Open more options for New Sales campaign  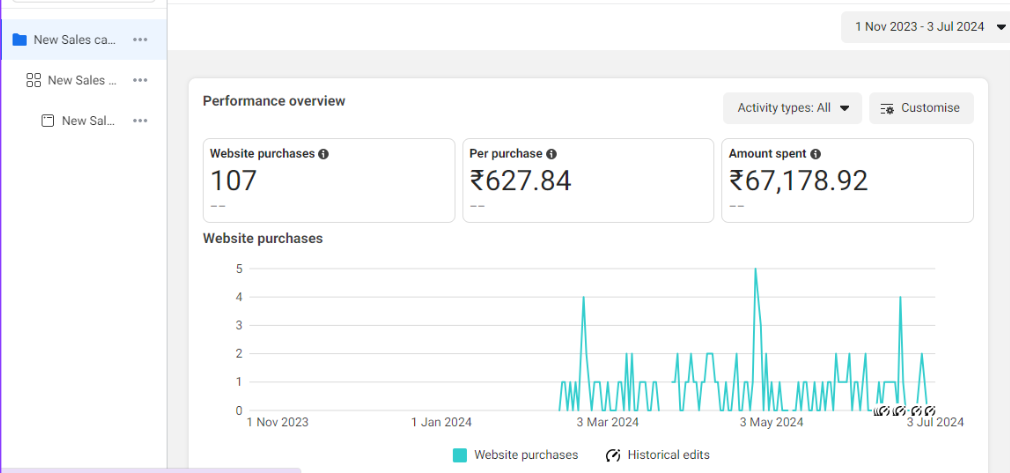coord(140,40)
